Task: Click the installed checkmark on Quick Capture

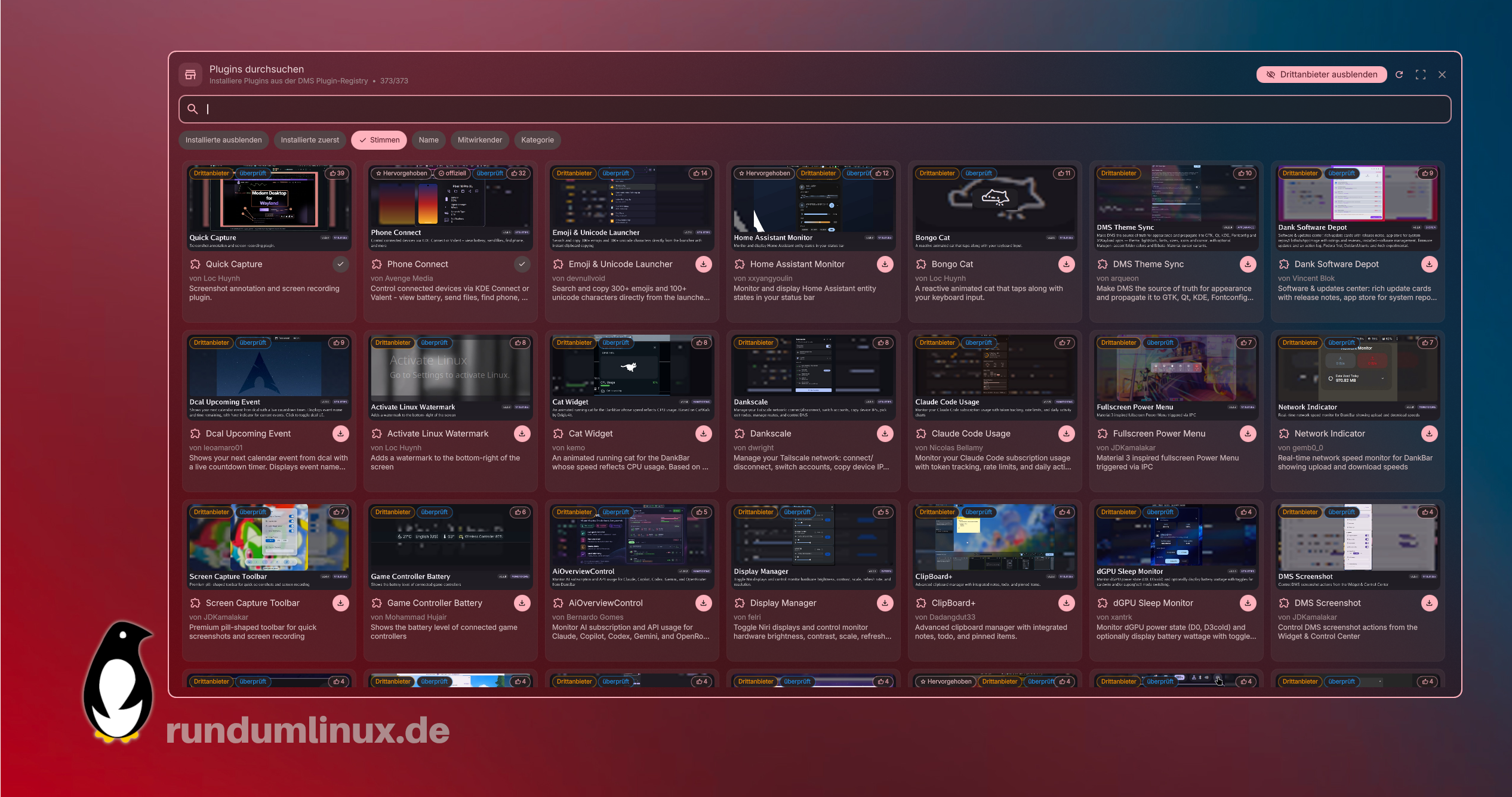Action: [340, 264]
